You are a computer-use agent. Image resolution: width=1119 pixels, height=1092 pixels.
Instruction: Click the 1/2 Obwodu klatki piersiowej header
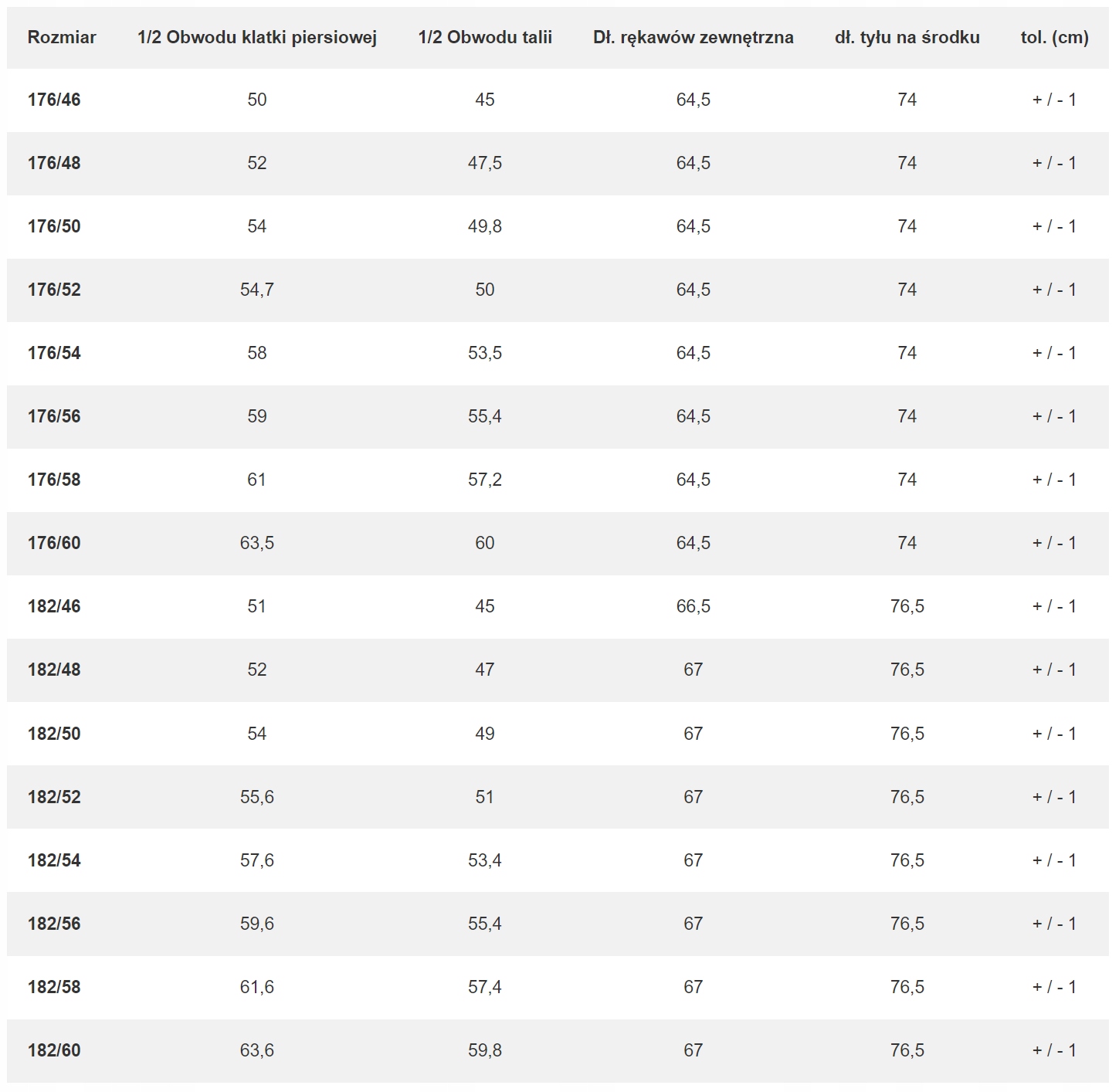(x=257, y=37)
